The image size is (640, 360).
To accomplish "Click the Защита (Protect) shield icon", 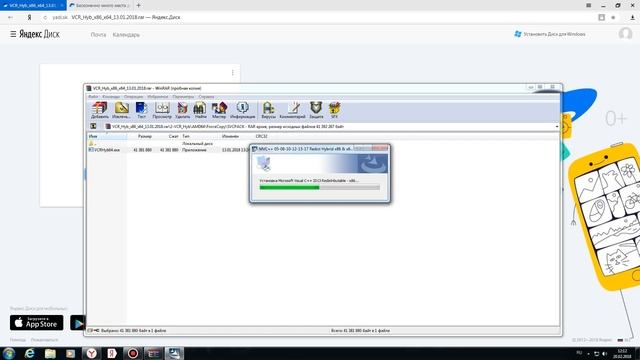I will [316, 110].
